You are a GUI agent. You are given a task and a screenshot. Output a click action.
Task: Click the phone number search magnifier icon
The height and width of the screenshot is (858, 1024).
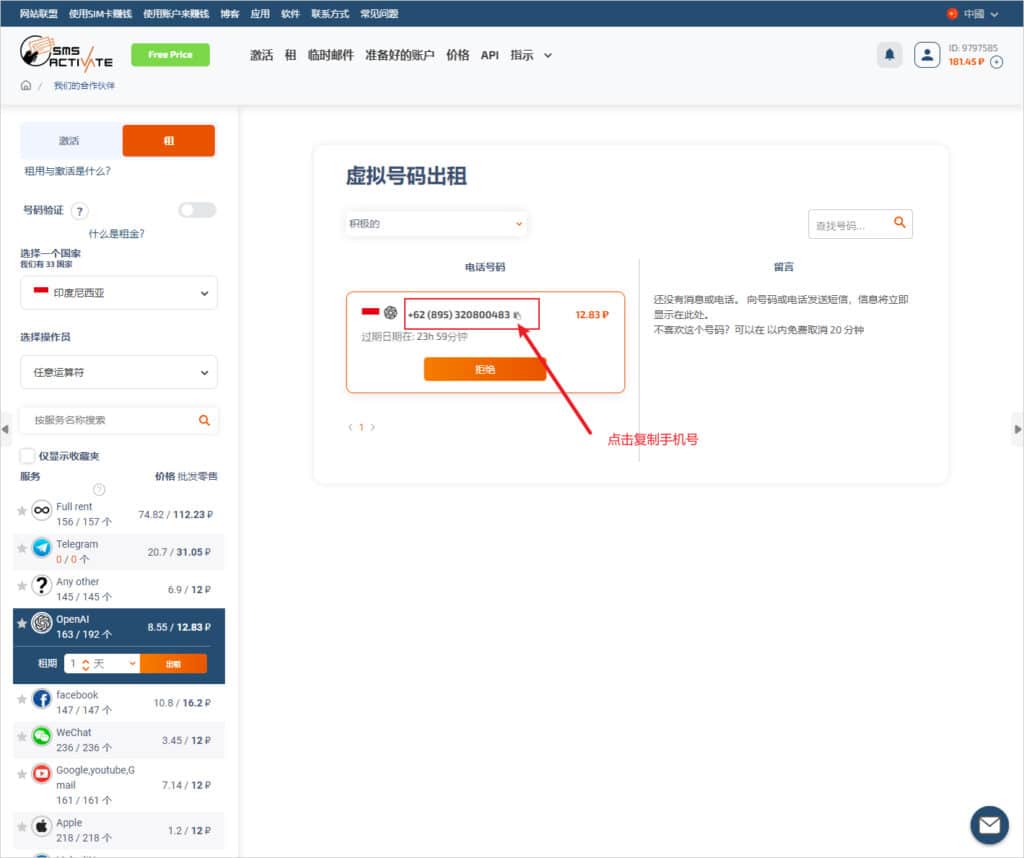[x=899, y=223]
